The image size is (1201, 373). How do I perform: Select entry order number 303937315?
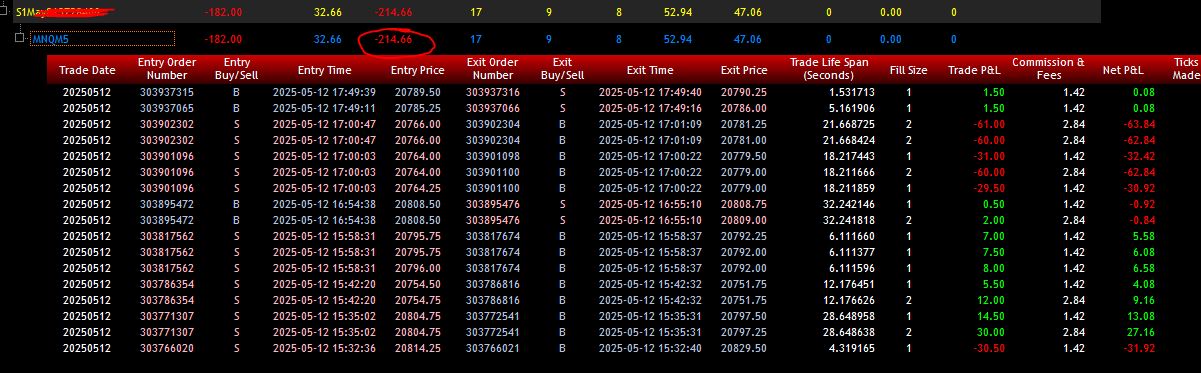(x=167, y=92)
